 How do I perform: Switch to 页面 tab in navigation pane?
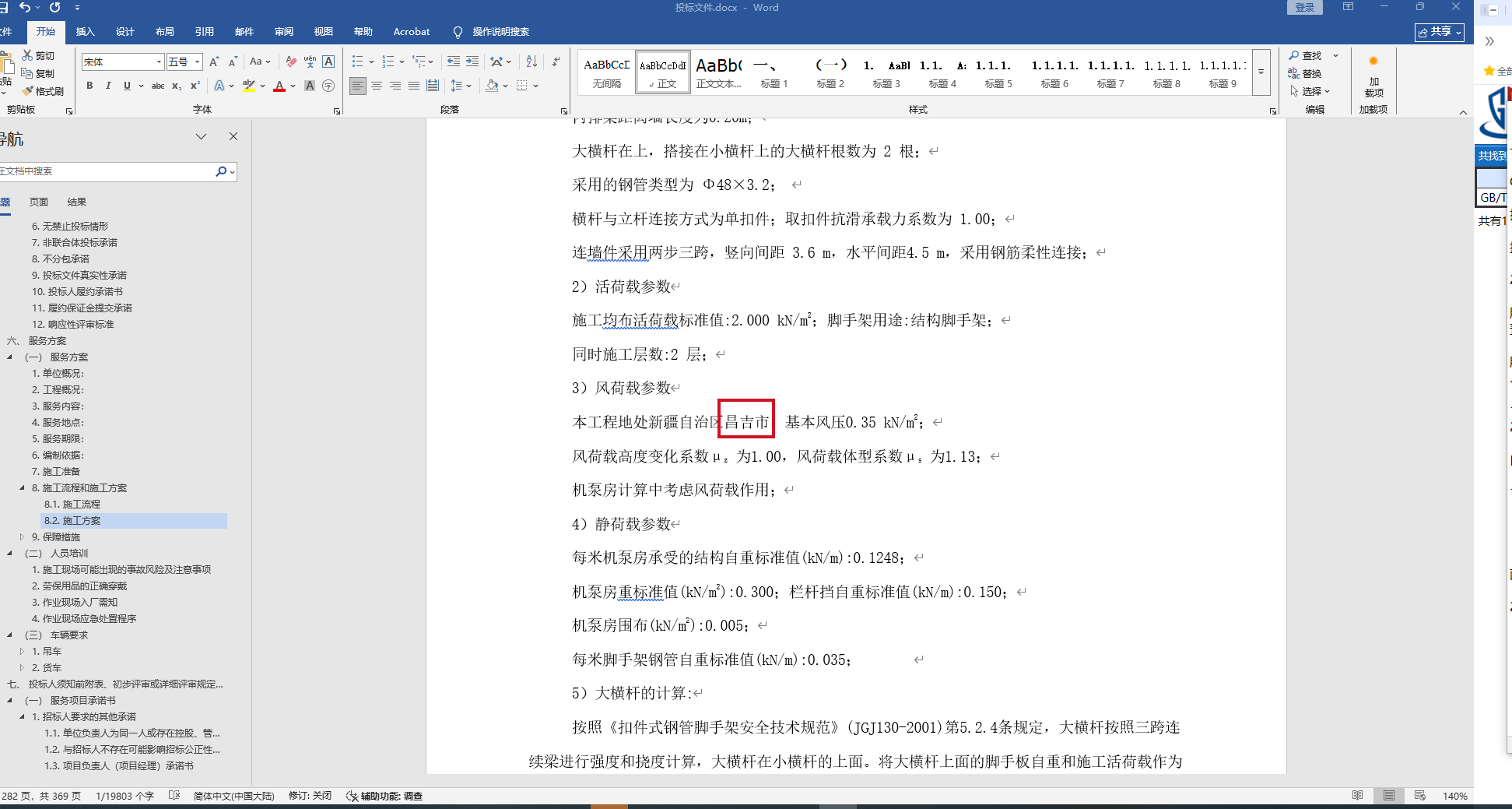pos(39,202)
